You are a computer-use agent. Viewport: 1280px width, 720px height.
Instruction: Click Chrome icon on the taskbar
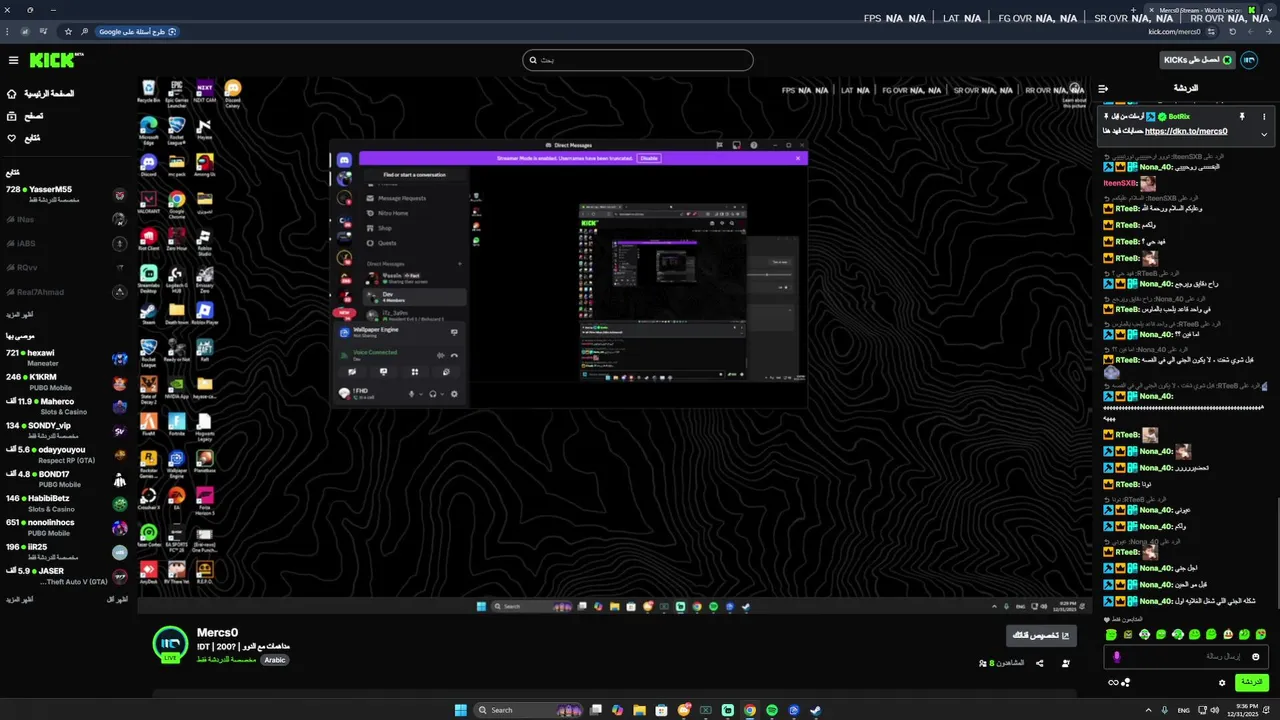[x=750, y=710]
